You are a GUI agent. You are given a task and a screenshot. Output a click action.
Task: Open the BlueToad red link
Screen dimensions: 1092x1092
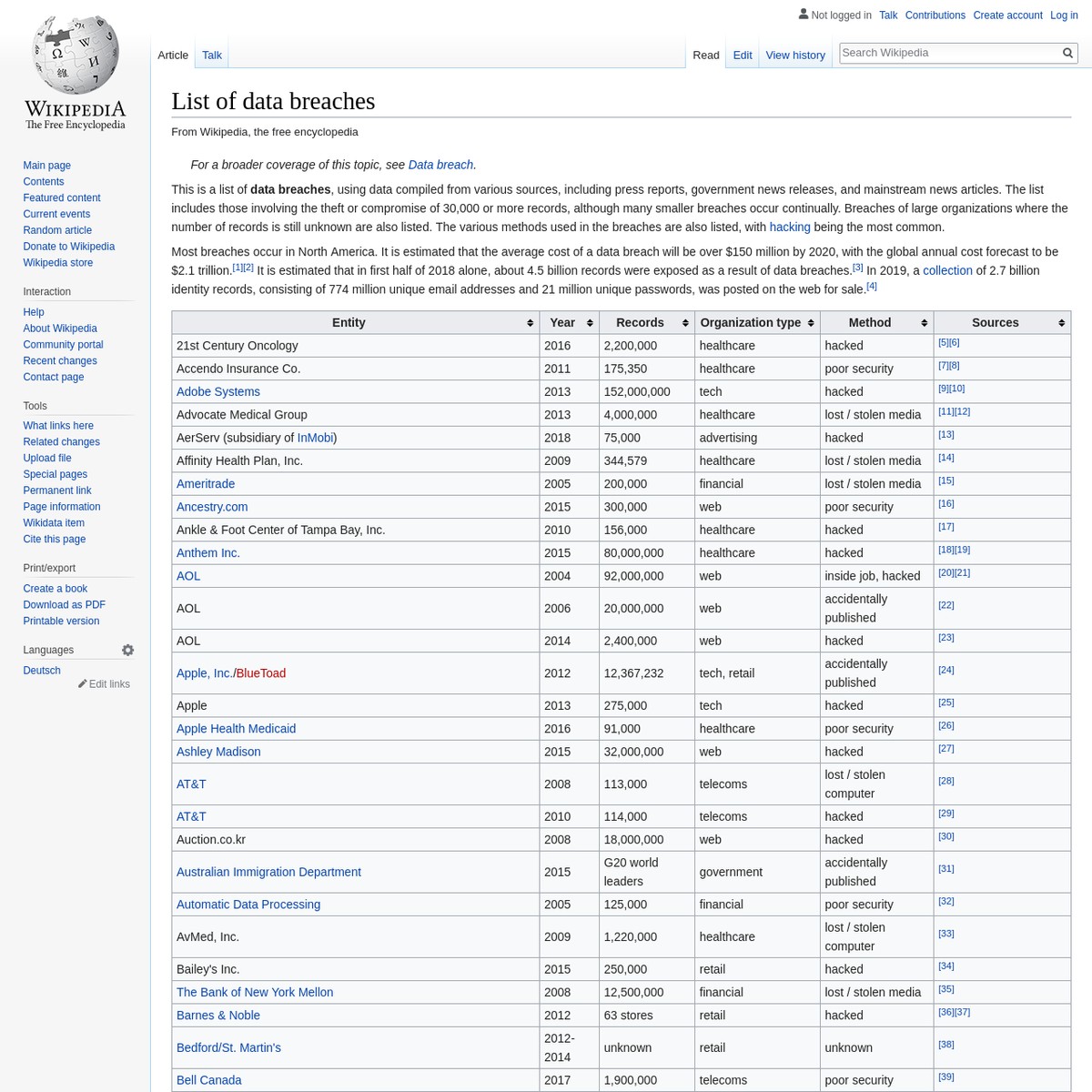pos(261,673)
